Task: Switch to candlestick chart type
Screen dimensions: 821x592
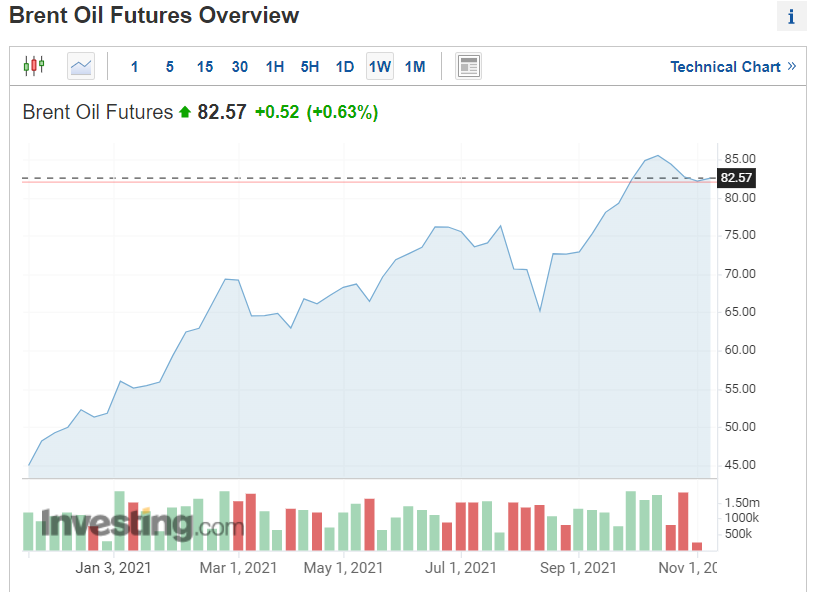Action: pyautogui.click(x=34, y=67)
